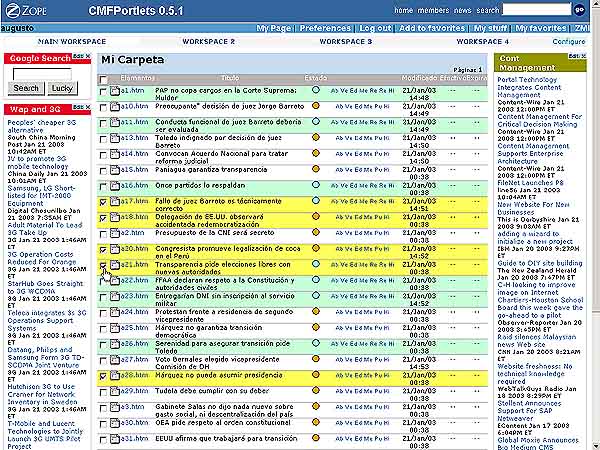Toggle the select-all checkbox in table header
Image resolution: width=600 pixels, height=450 pixels.
click(103, 80)
